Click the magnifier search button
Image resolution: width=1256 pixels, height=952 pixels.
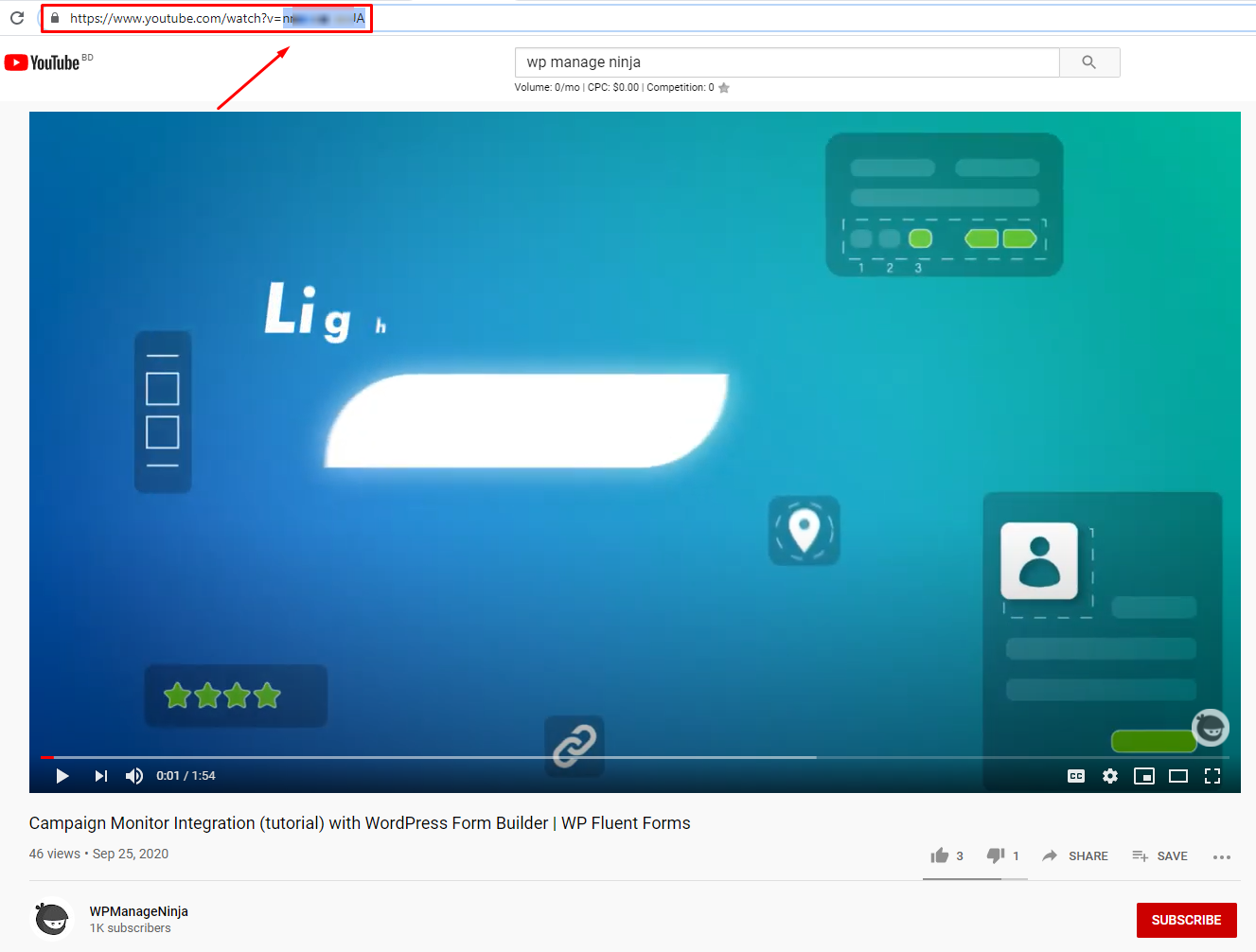[1089, 62]
